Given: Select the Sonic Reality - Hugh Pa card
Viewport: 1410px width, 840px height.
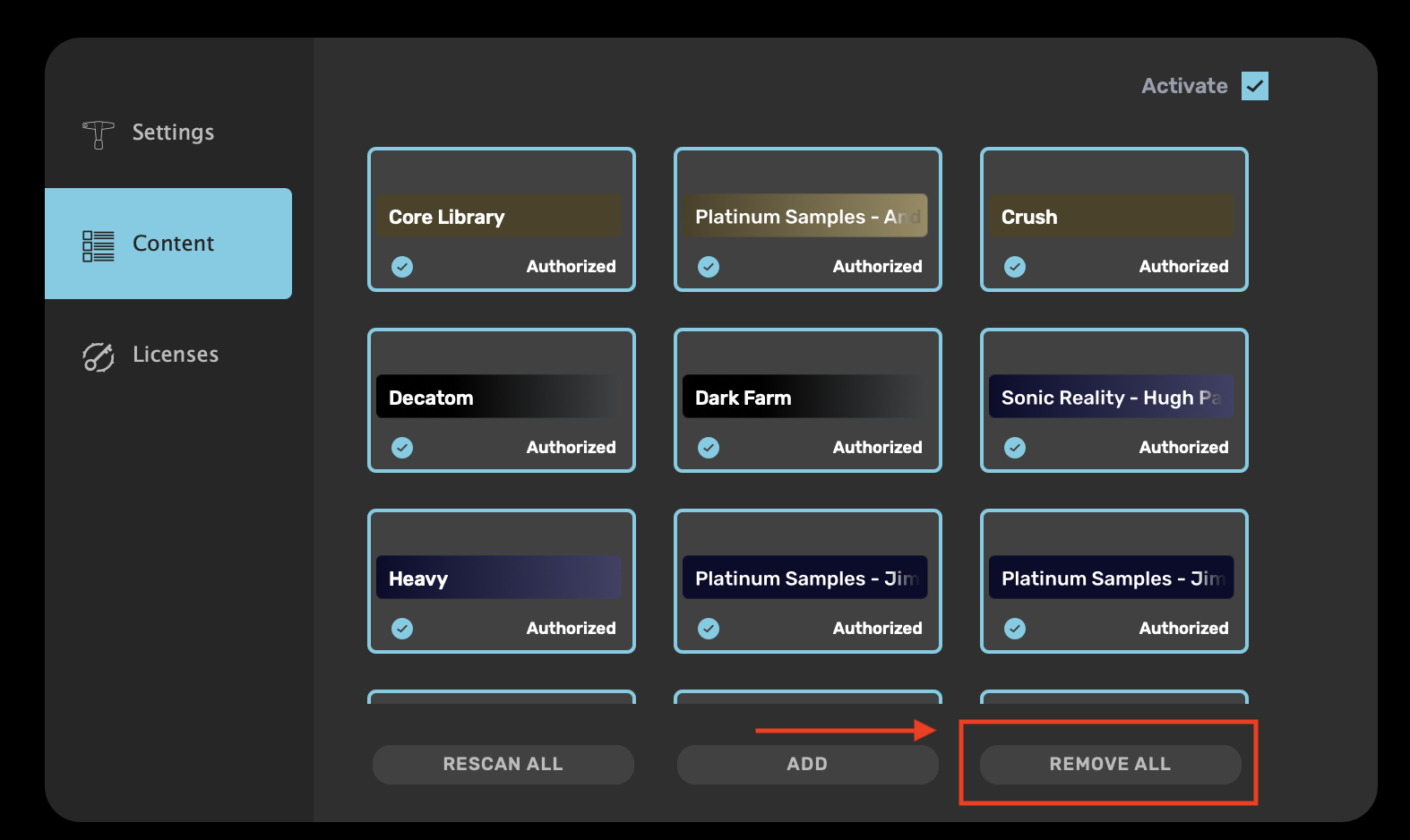Looking at the screenshot, I should point(1114,400).
